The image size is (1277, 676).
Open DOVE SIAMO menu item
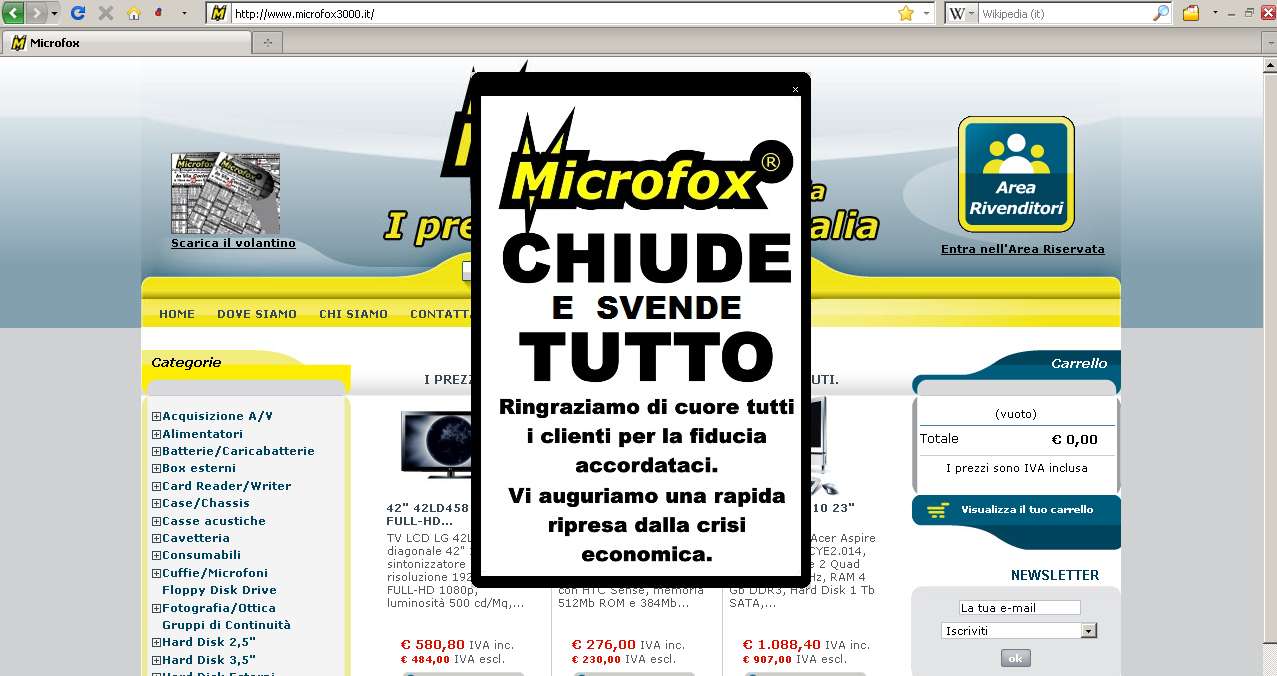click(x=257, y=314)
